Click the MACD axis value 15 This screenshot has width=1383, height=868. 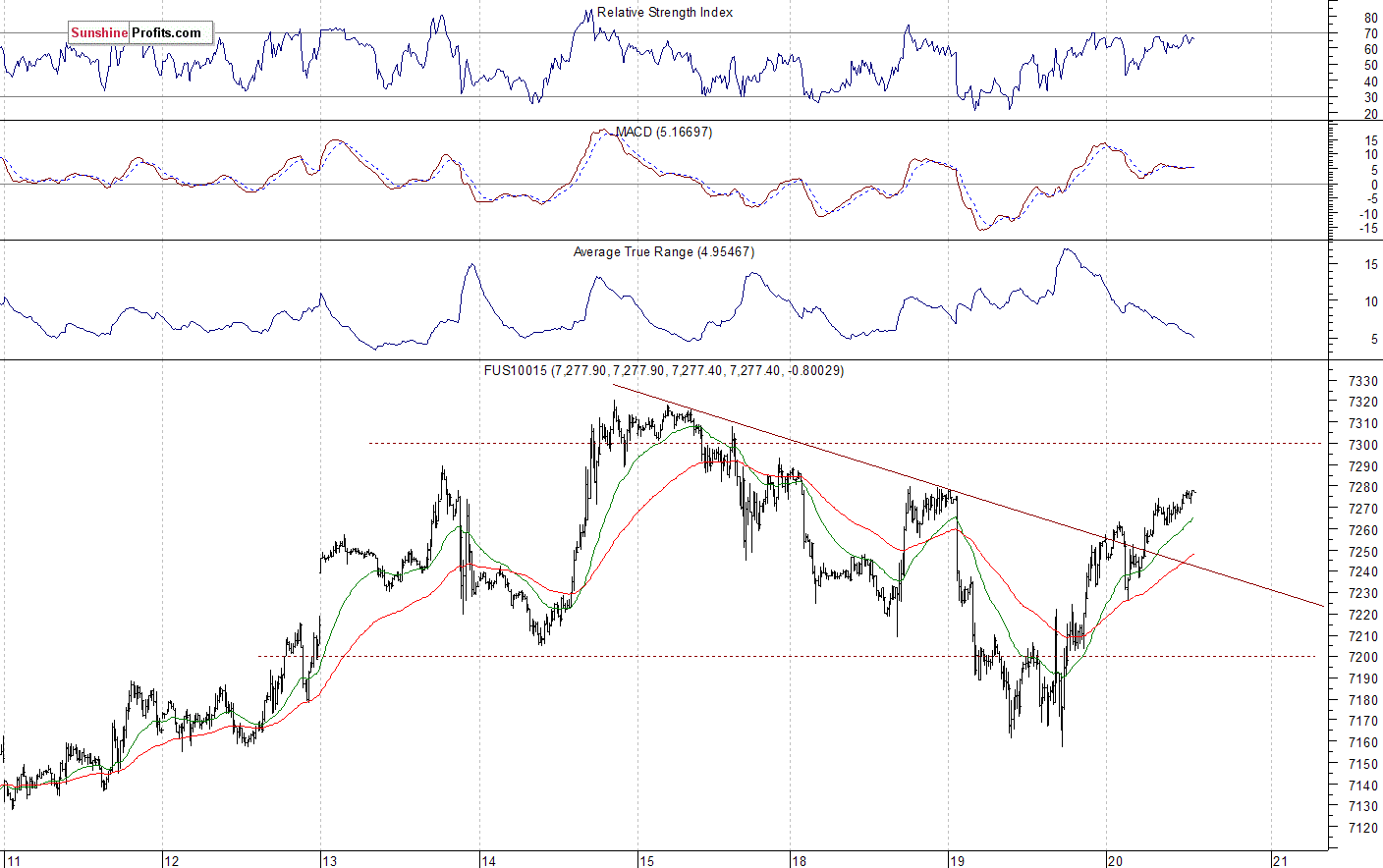coord(1370,140)
